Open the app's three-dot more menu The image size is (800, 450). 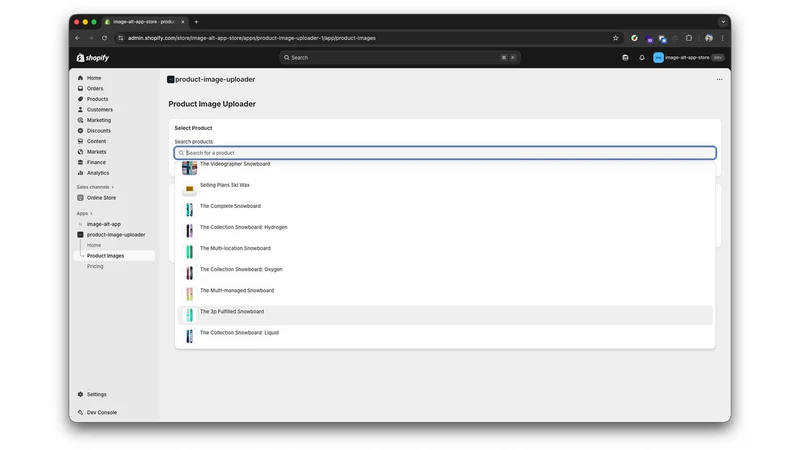719,80
